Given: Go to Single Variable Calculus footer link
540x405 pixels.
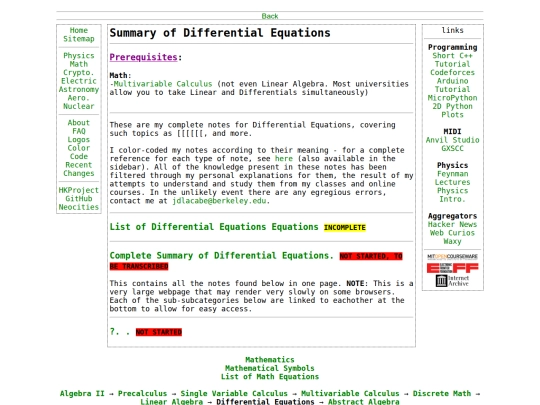Looking at the screenshot, I should pyautogui.click(x=234, y=393).
